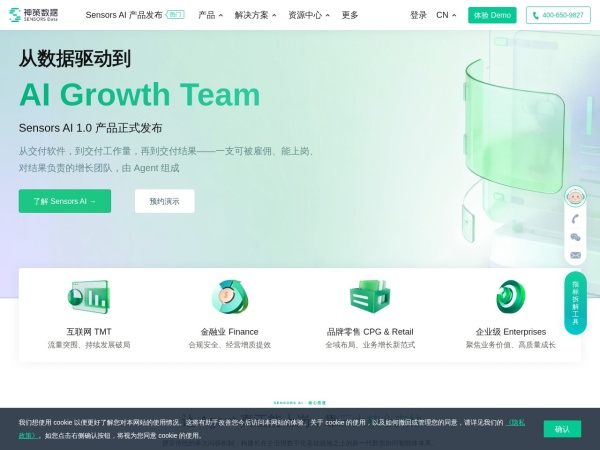The width and height of the screenshot is (600, 450).
Task: Open the 更多 menu item
Action: (350, 15)
